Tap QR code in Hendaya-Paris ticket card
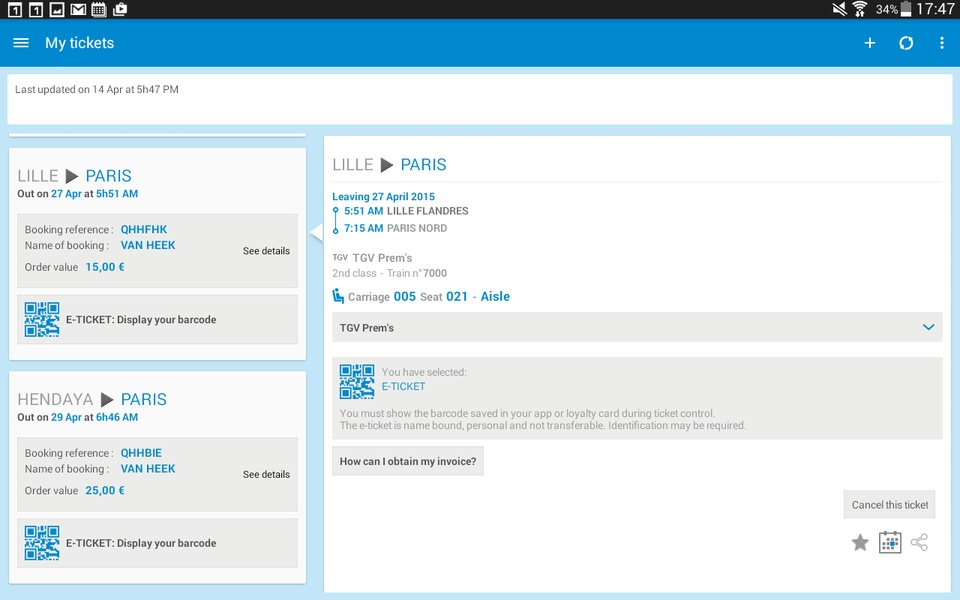 (42, 543)
